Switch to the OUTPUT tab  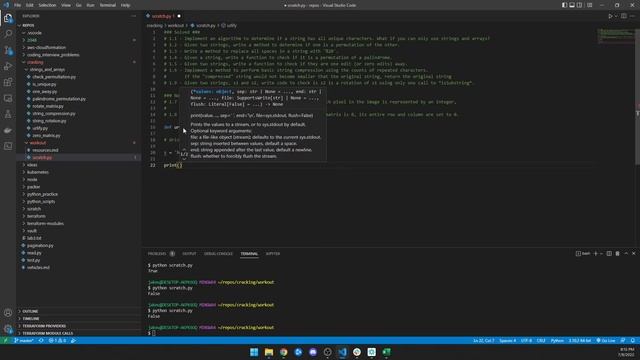click(x=189, y=253)
